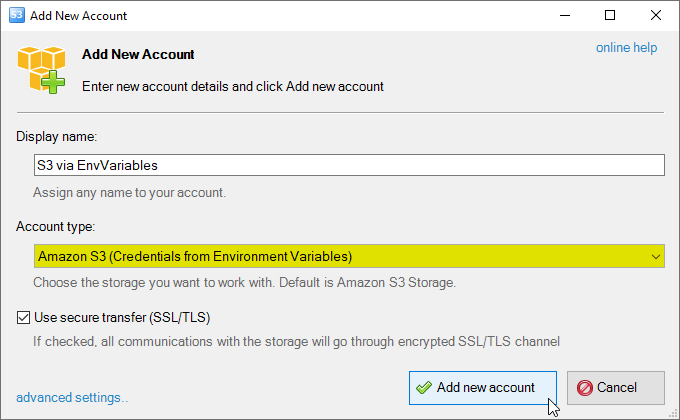Confirm with Add new account button

pyautogui.click(x=483, y=388)
